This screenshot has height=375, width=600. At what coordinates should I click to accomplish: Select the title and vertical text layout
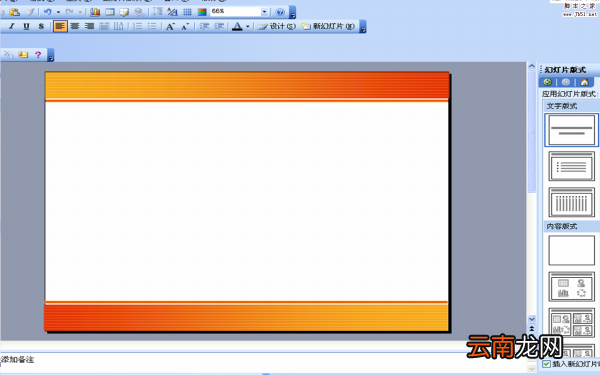[571, 202]
